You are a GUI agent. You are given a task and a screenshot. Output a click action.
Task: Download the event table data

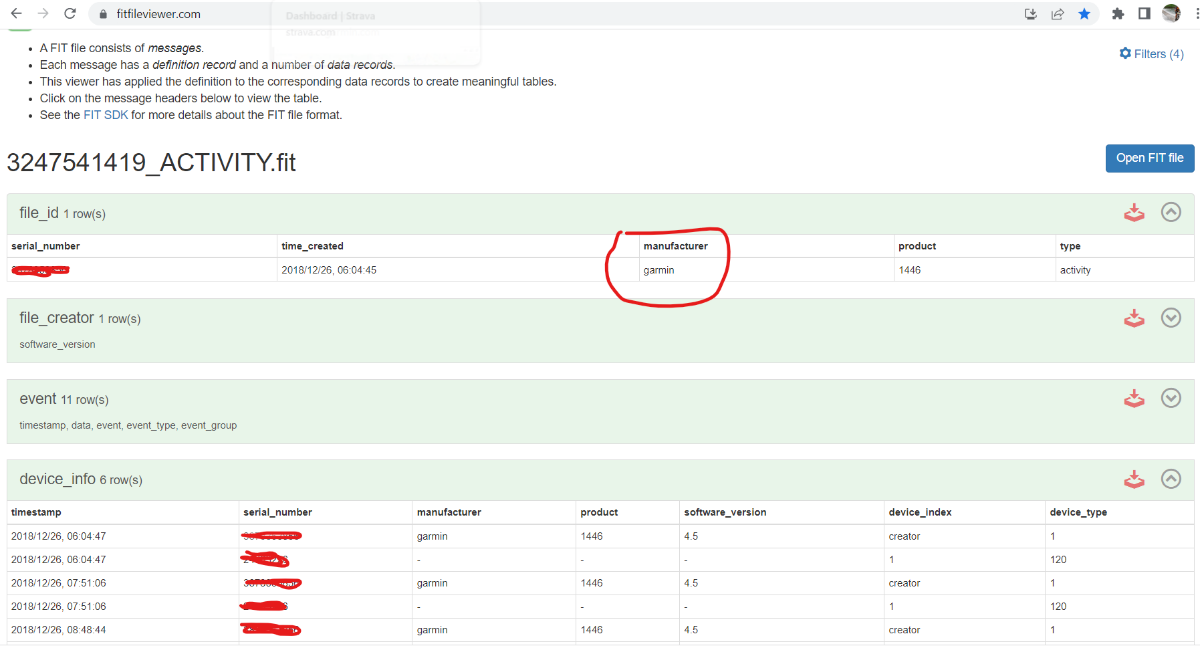click(x=1134, y=399)
